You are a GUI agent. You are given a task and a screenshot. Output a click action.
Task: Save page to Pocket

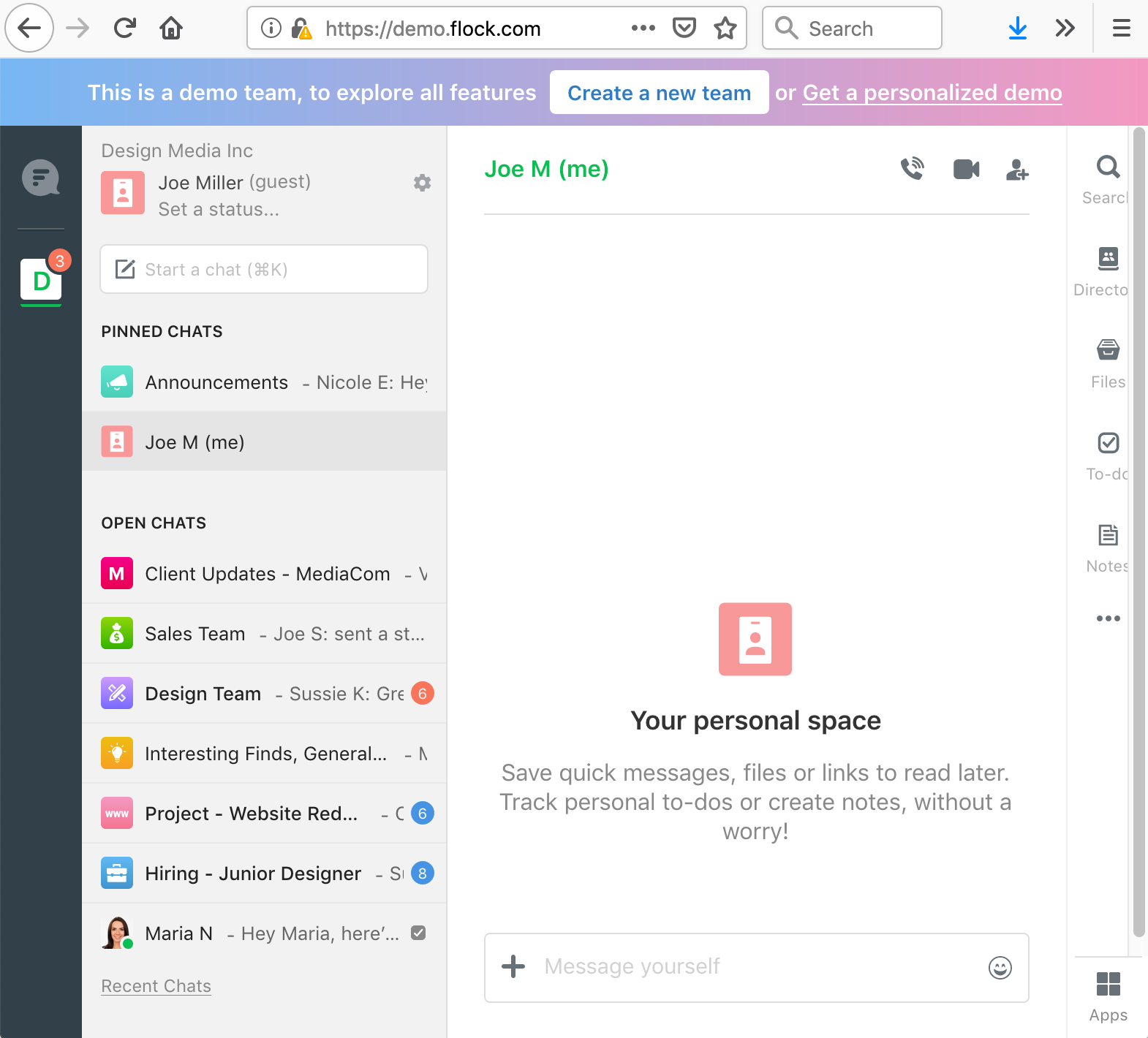(684, 28)
